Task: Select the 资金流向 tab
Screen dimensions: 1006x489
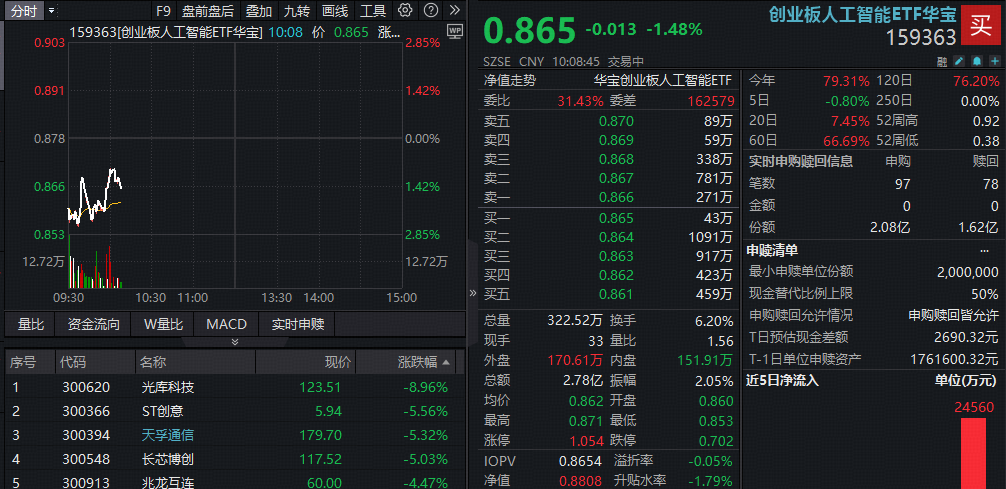Action: click(94, 324)
